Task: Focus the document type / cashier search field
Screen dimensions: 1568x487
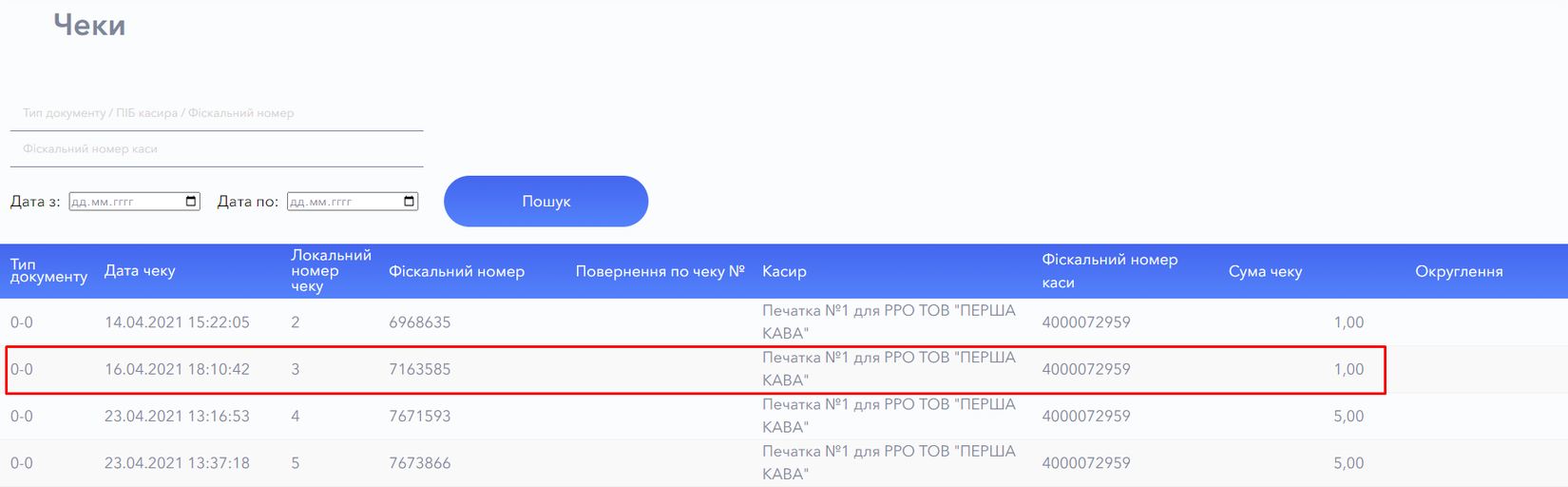Action: tap(217, 113)
